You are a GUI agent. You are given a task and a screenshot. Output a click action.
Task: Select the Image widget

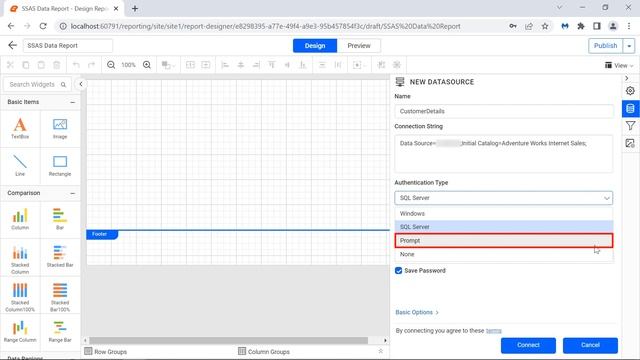tap(60, 128)
